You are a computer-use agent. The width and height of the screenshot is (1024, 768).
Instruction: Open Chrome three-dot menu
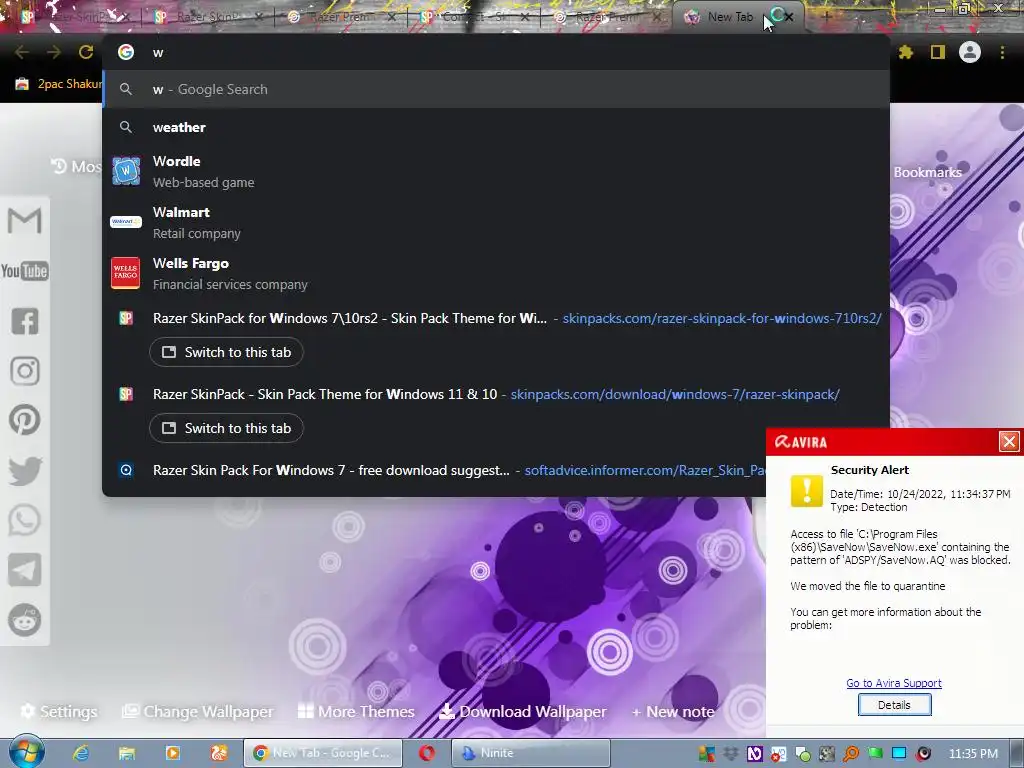coord(1002,52)
